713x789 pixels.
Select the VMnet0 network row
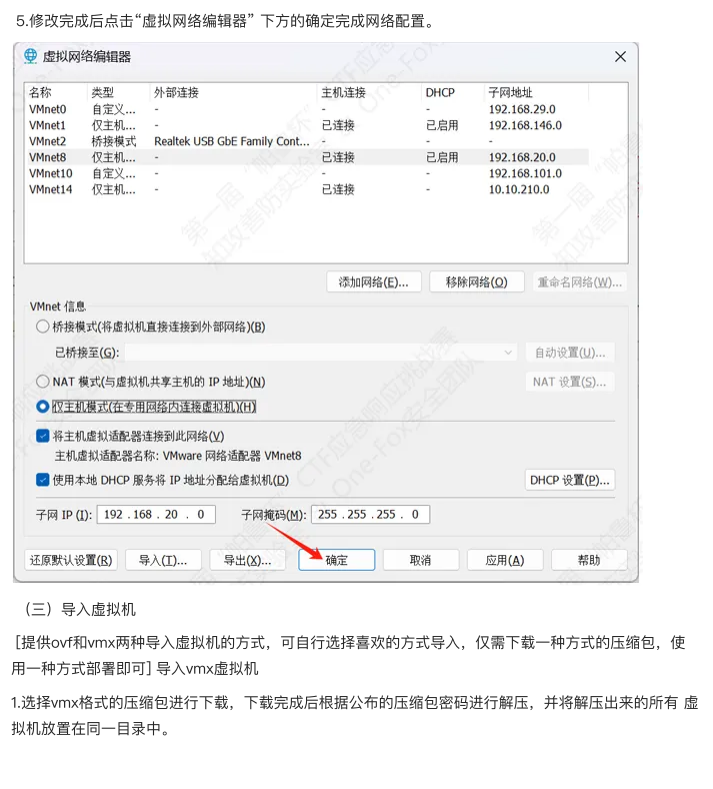coord(48,109)
